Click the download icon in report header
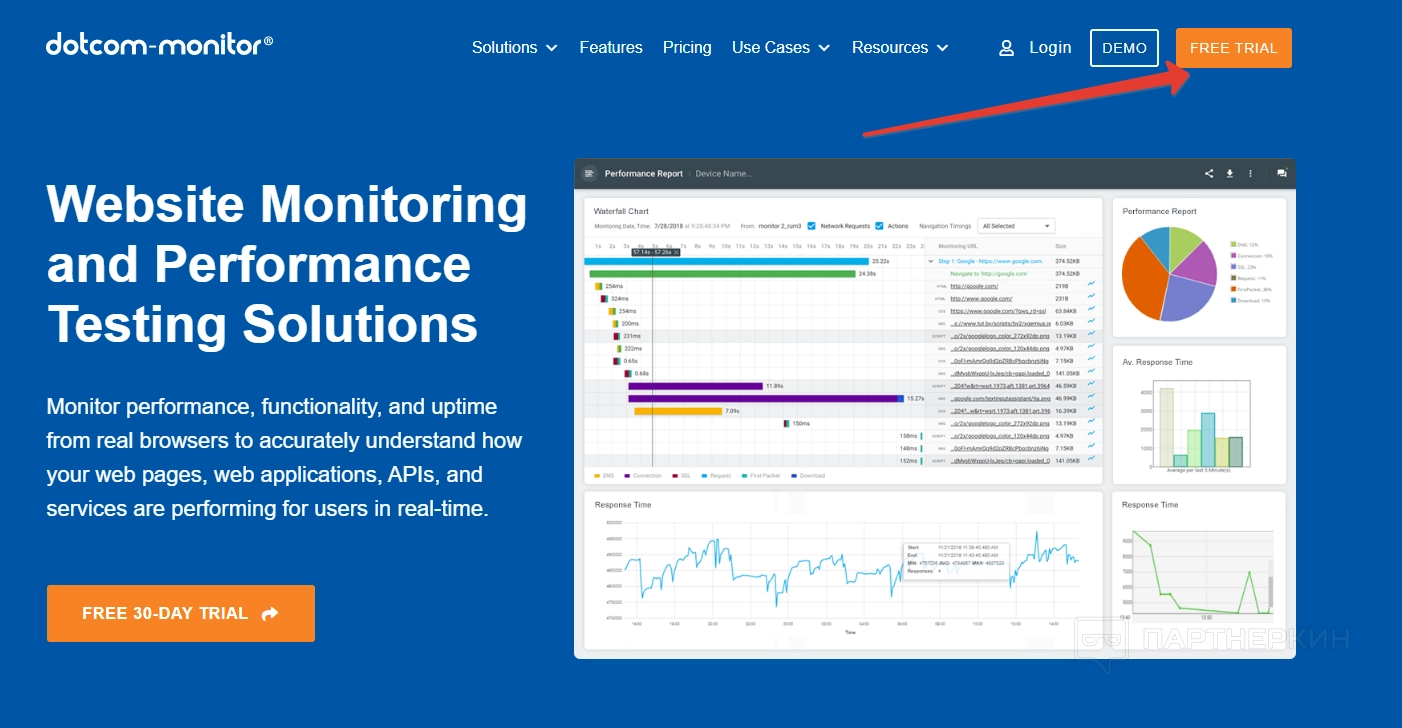 [x=1229, y=173]
